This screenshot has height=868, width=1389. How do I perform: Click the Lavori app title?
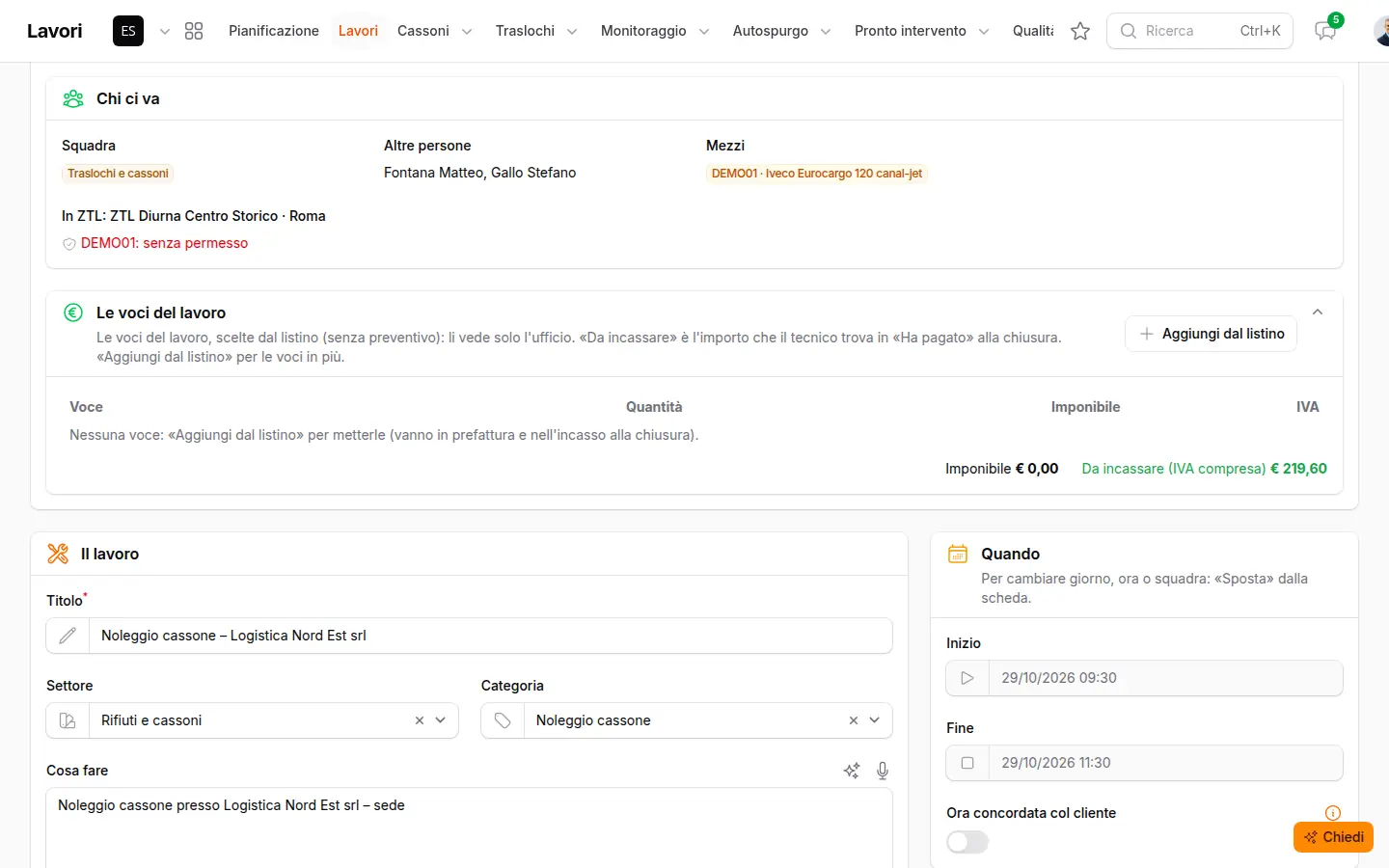tap(55, 31)
